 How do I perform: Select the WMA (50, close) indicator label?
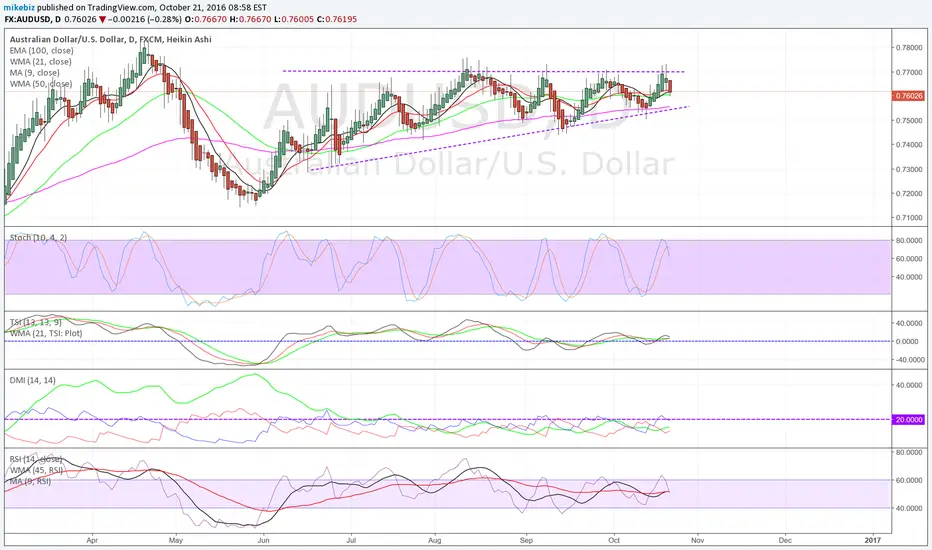pos(40,84)
